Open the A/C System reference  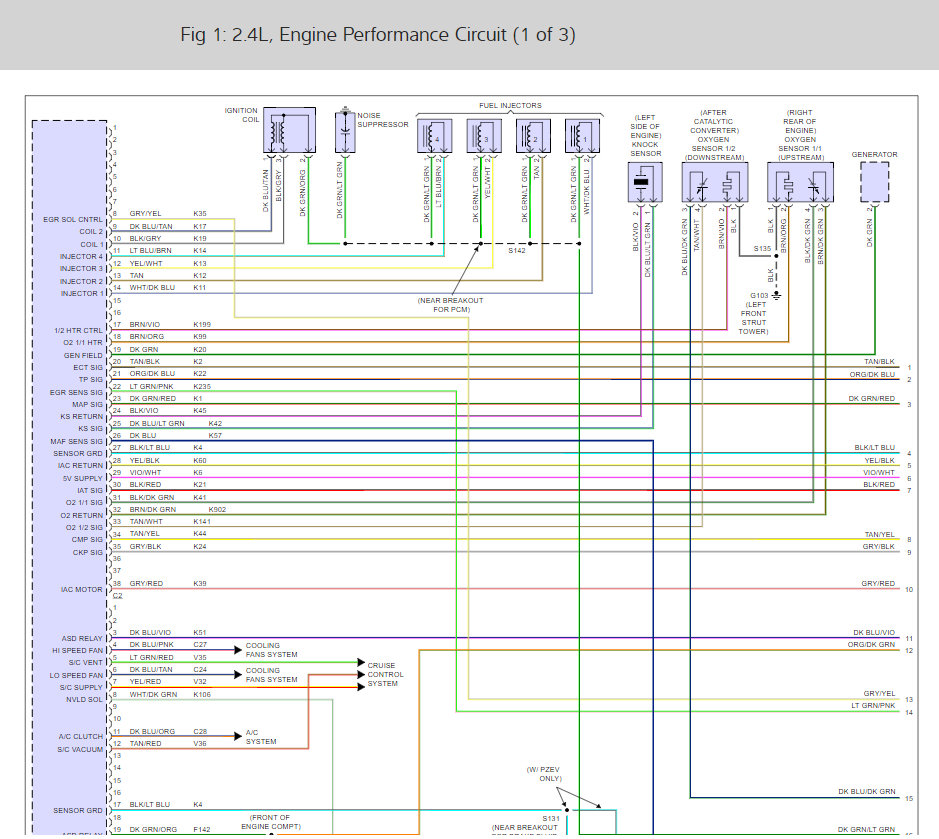(x=261, y=737)
